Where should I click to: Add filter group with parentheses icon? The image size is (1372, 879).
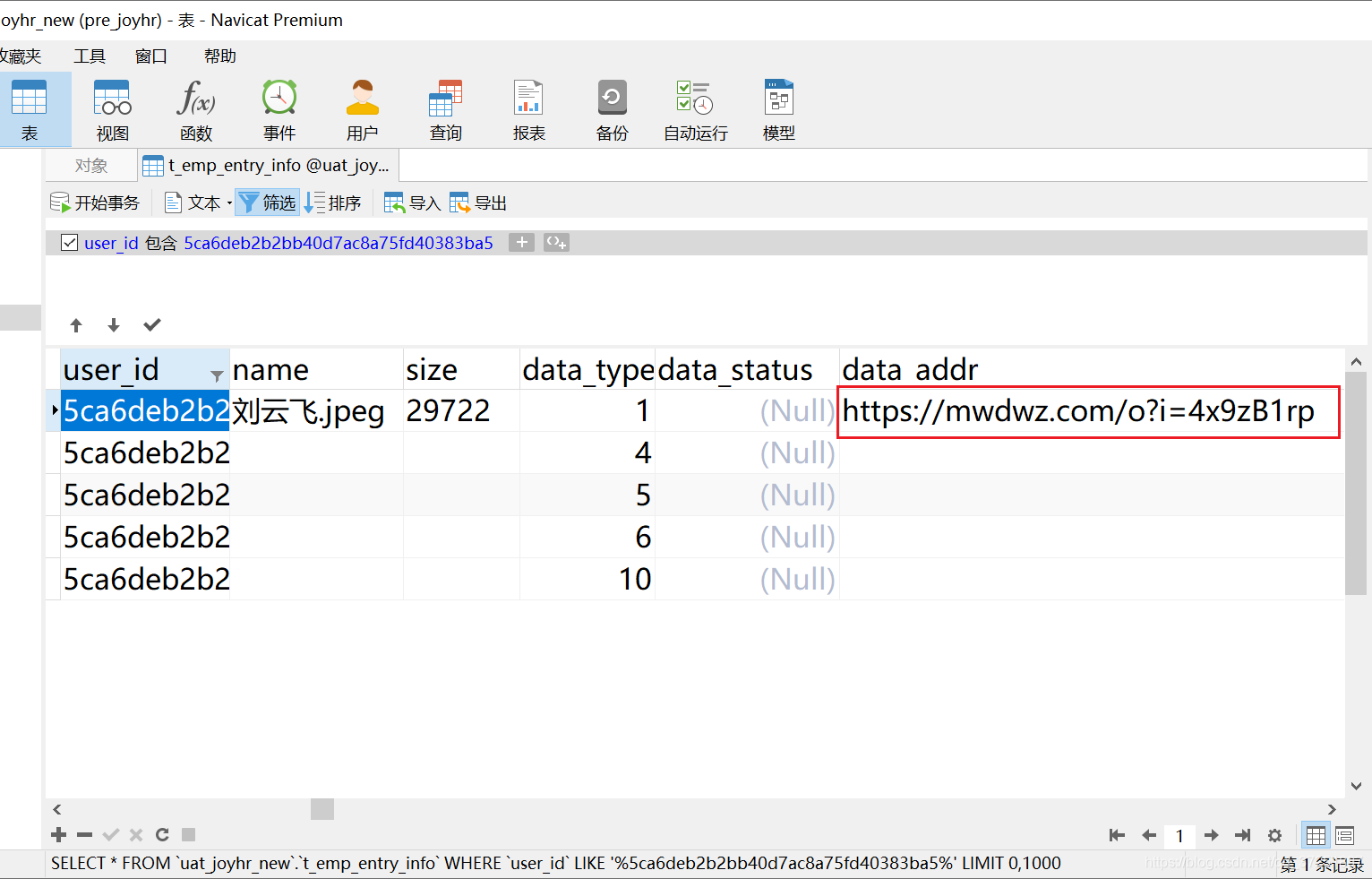coord(556,242)
